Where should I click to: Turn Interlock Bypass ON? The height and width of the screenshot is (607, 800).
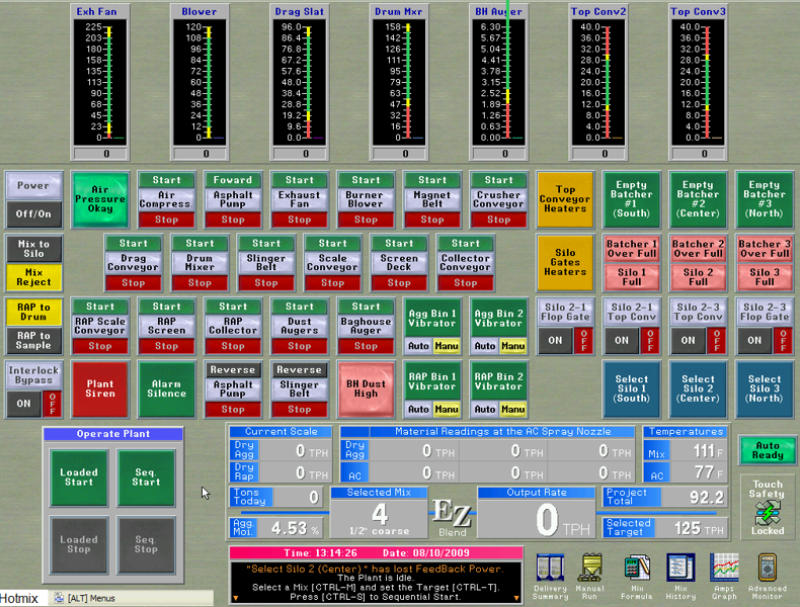[x=22, y=402]
